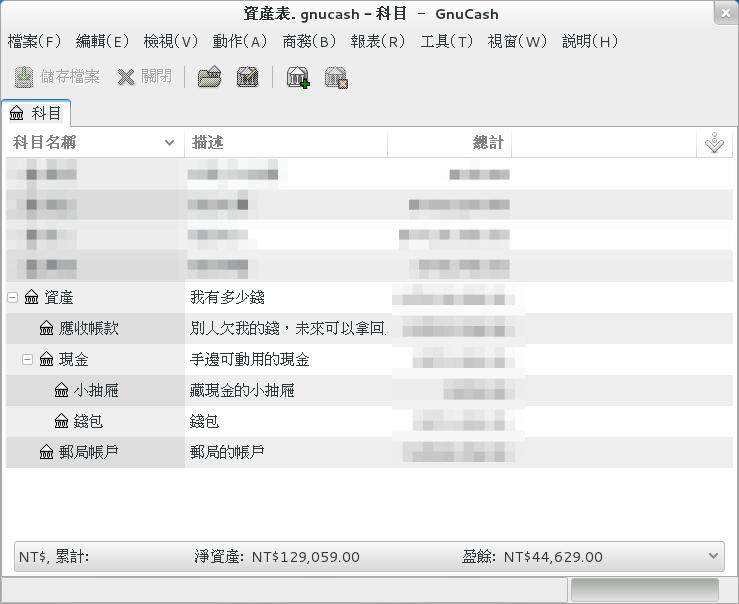Open summary bar currency dropdown
The image size is (739, 604).
[713, 556]
